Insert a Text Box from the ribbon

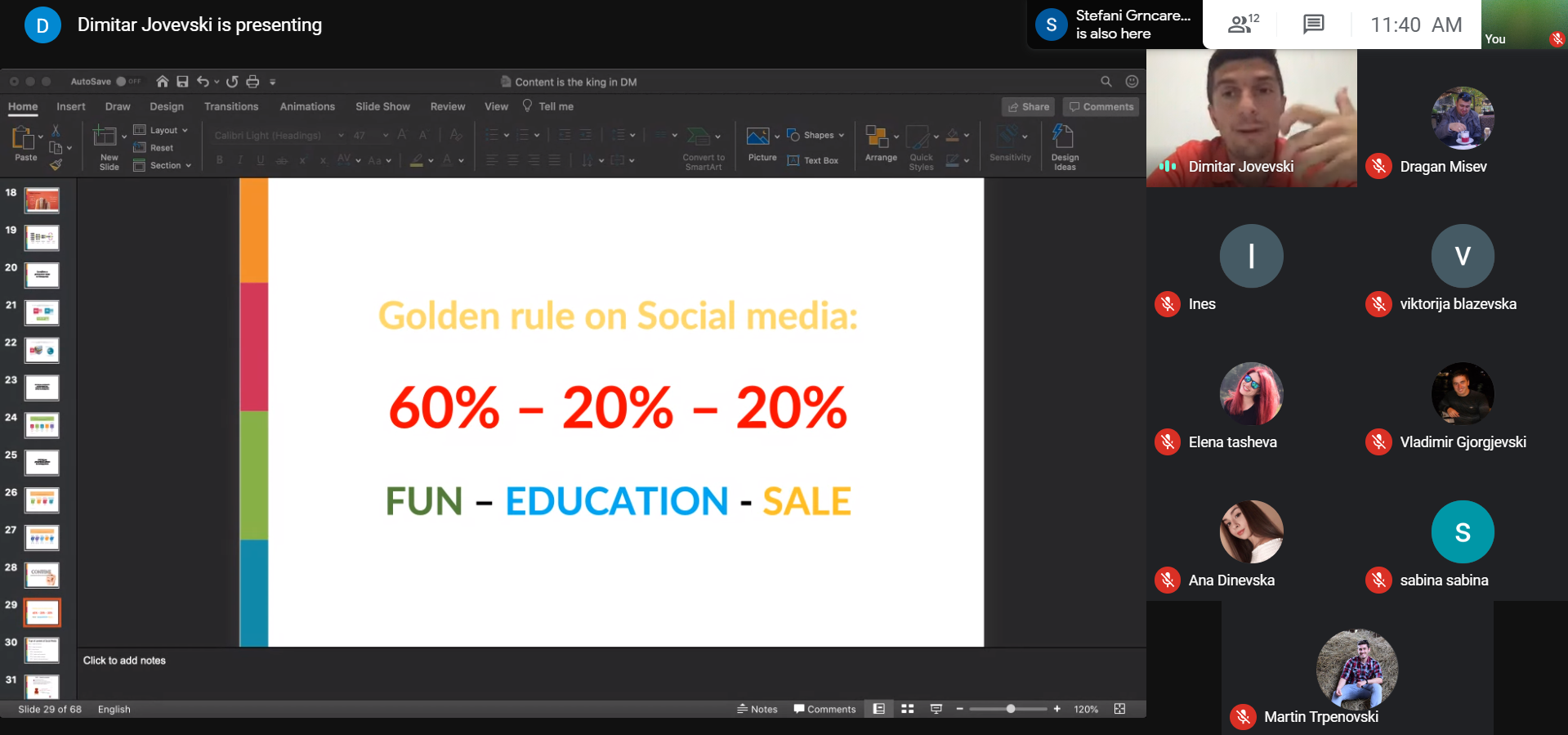point(813,160)
